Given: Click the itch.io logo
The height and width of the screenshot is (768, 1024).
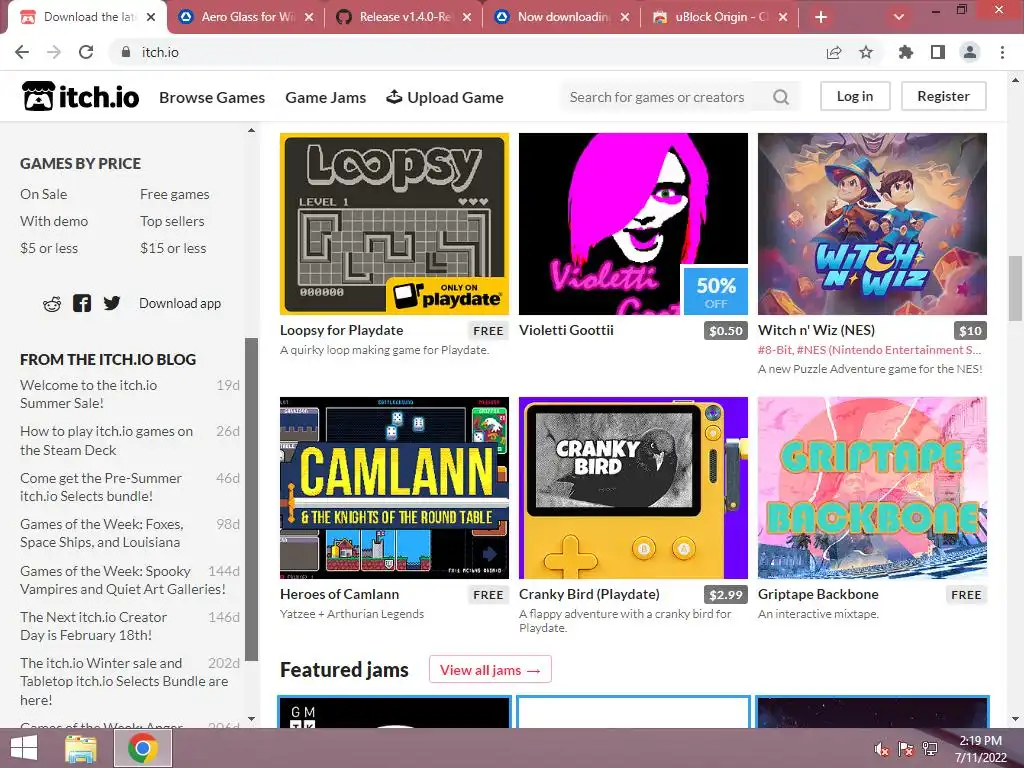Looking at the screenshot, I should tap(80, 97).
